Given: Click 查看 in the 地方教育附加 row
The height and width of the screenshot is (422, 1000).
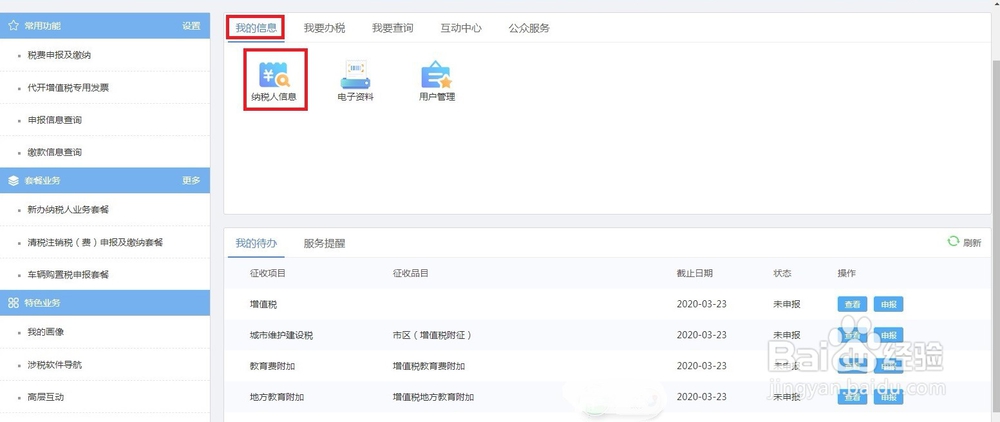Looking at the screenshot, I should (852, 397).
